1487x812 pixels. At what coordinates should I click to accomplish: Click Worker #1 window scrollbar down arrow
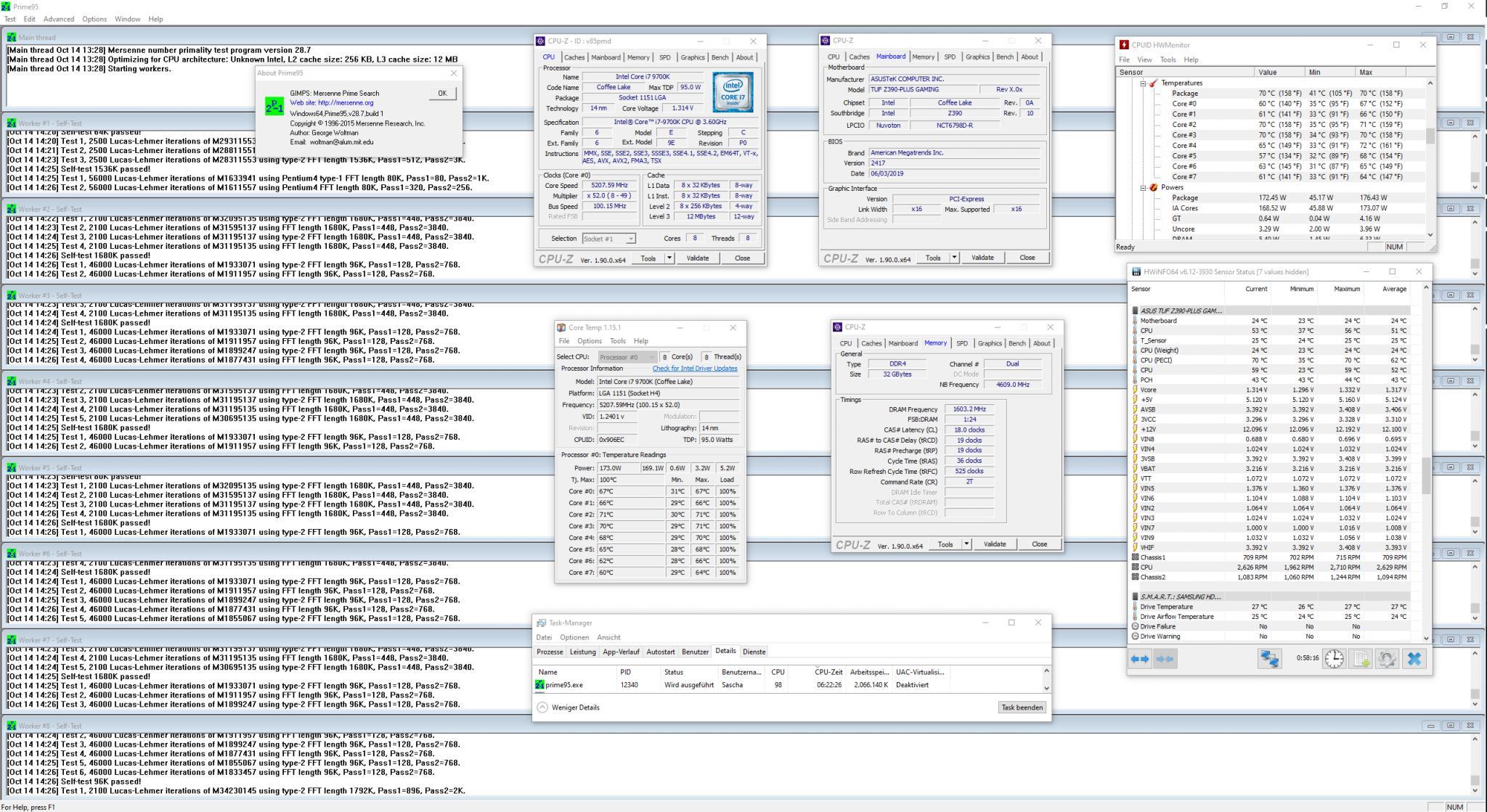[x=1475, y=187]
